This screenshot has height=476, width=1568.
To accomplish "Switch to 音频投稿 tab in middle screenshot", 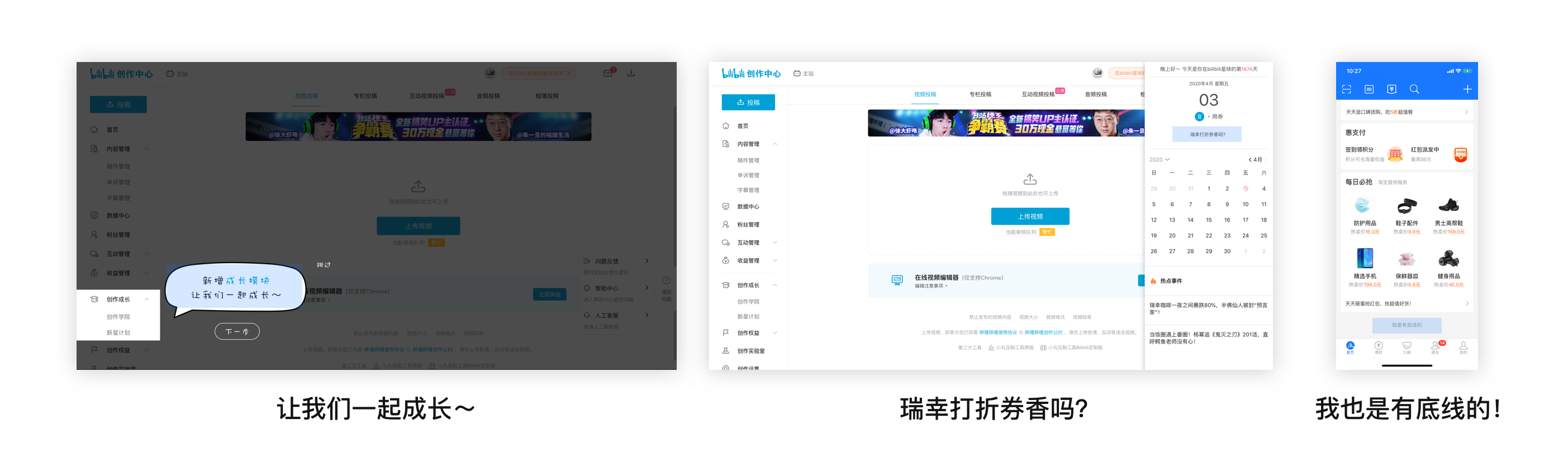I will click(1096, 94).
